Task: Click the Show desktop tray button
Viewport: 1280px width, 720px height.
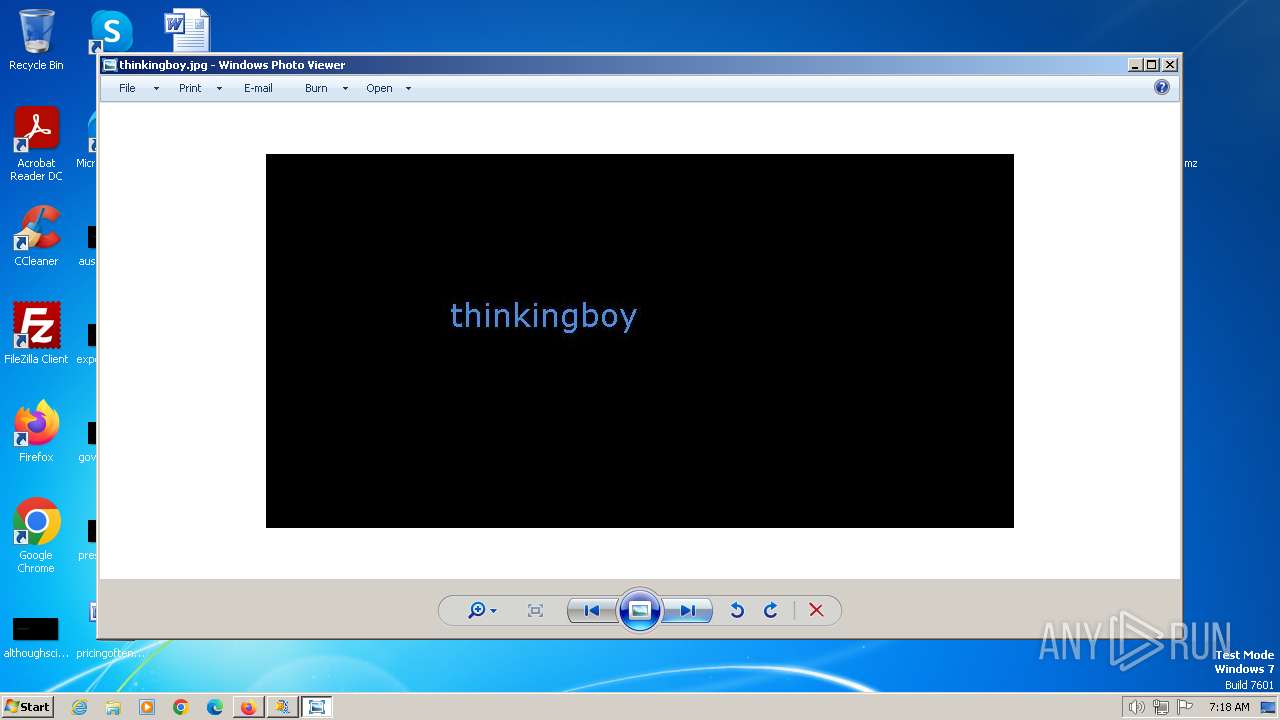Action: pyautogui.click(x=1268, y=707)
